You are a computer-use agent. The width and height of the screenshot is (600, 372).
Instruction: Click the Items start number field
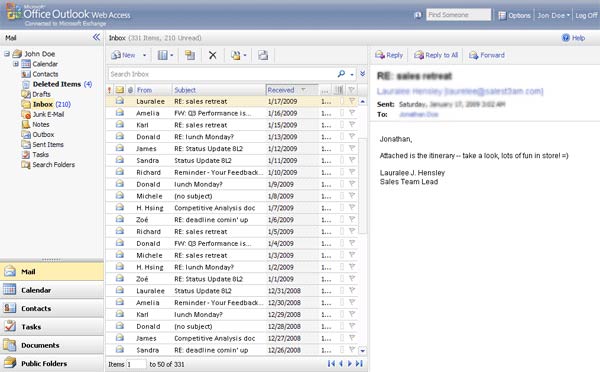[x=136, y=364]
